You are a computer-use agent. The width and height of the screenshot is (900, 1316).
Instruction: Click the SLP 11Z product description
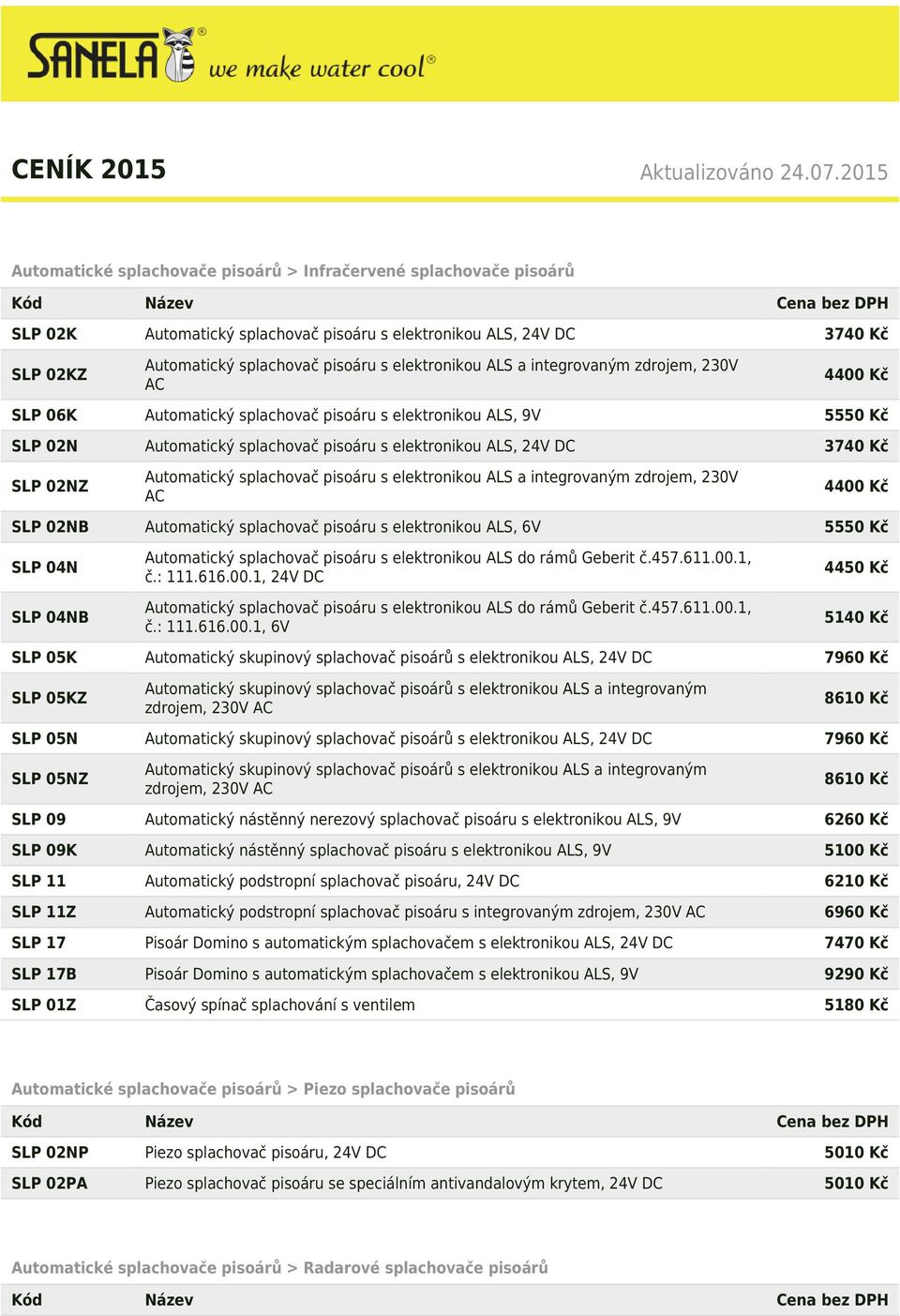pyautogui.click(x=425, y=912)
